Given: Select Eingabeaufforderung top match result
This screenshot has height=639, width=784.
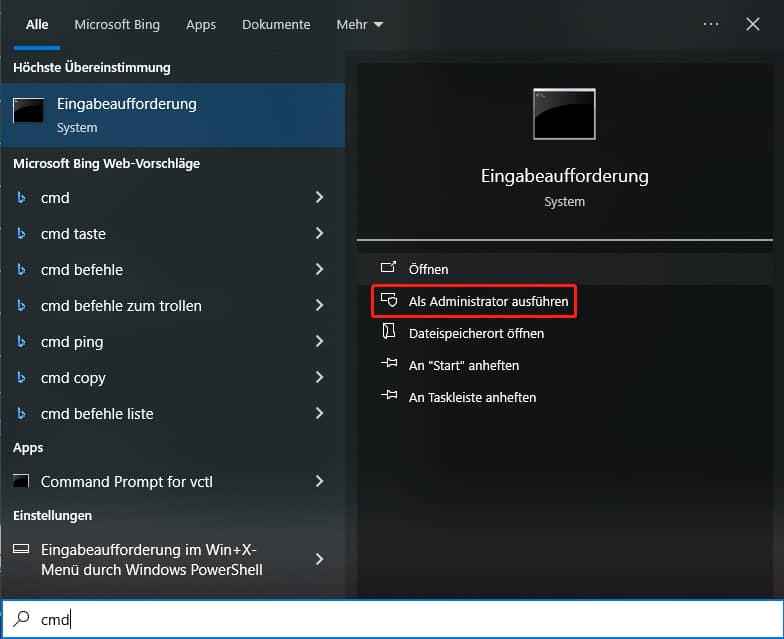Looking at the screenshot, I should coord(173,115).
